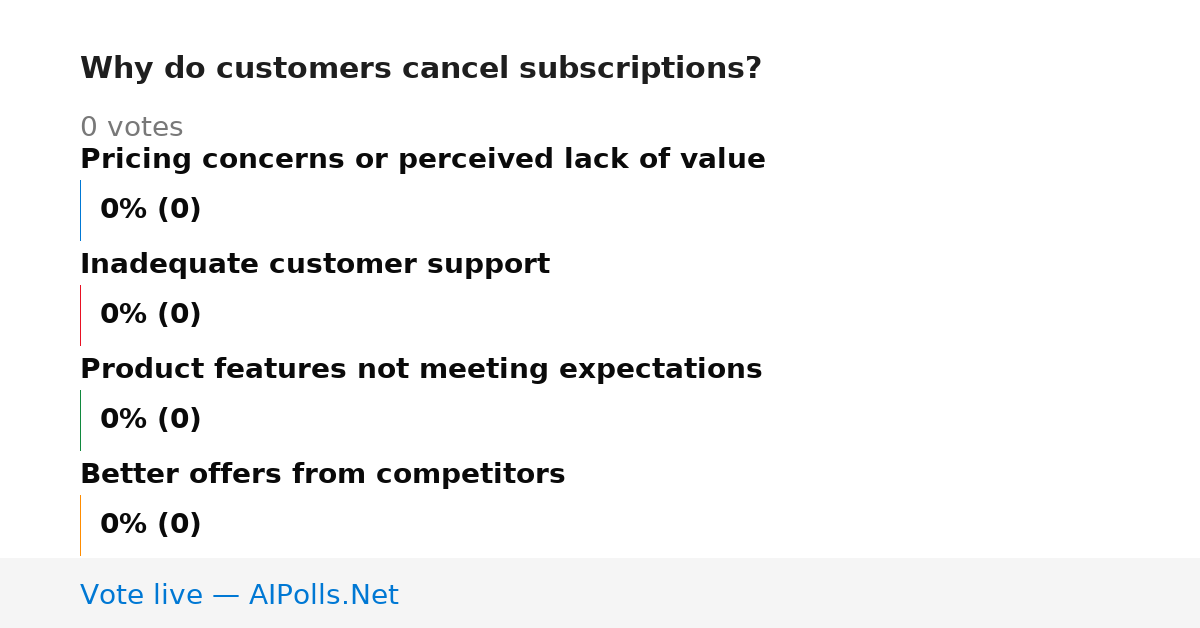Click 0% (0) result under Better offers option

point(150,525)
